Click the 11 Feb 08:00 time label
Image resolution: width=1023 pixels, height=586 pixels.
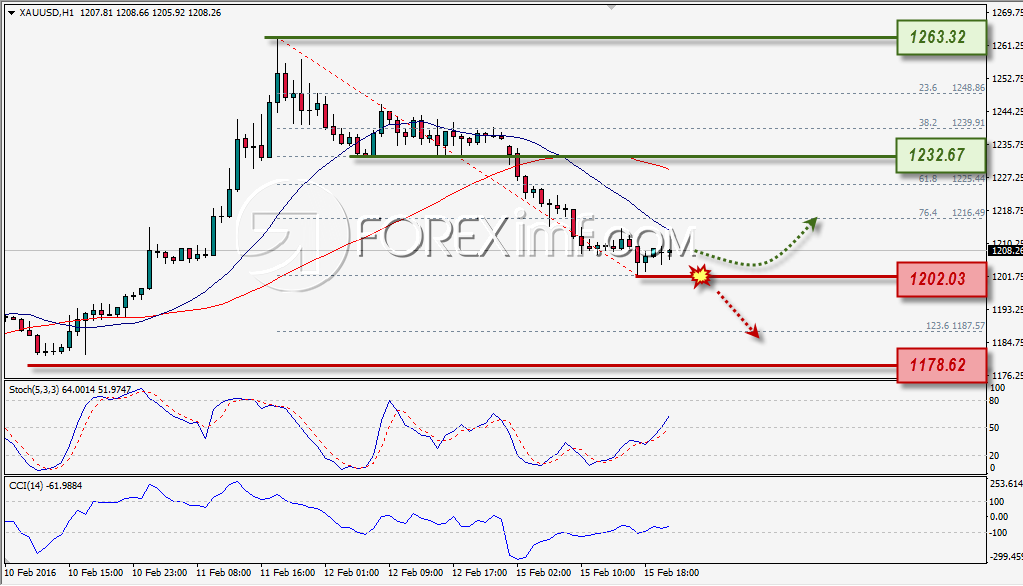tap(223, 573)
